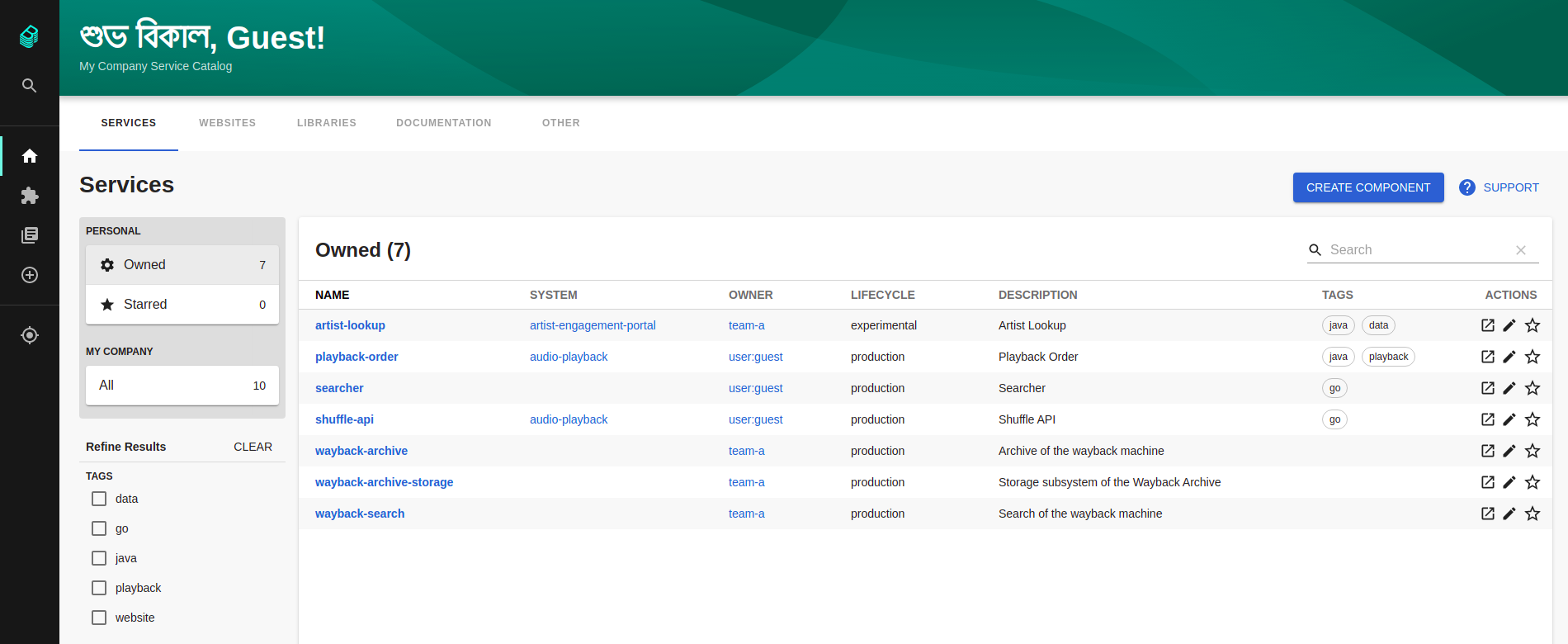This screenshot has width=1568, height=644.
Task: Edit the shuffle-api component
Action: (1509, 419)
